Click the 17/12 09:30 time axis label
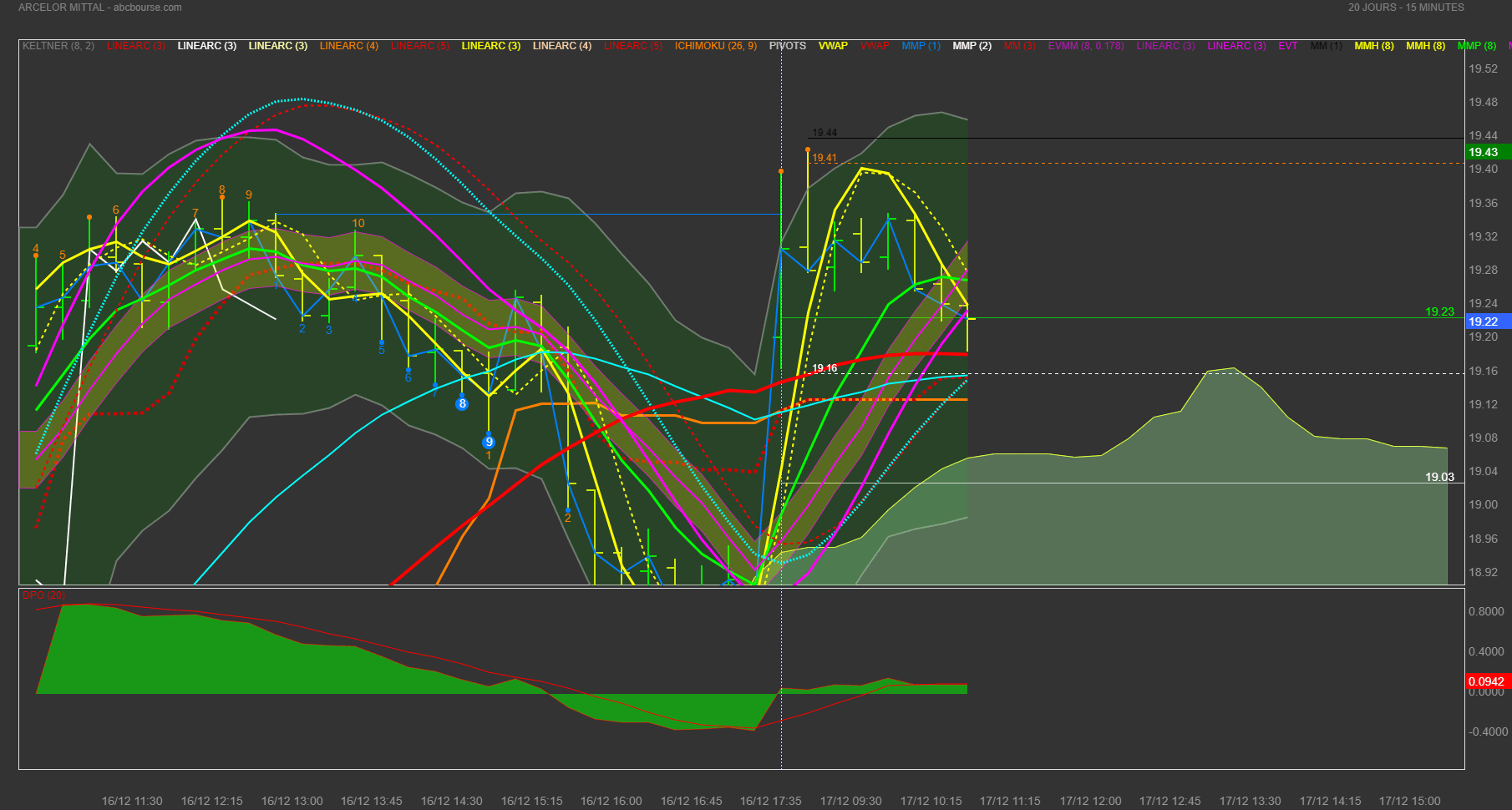The image size is (1512, 810). tap(850, 801)
